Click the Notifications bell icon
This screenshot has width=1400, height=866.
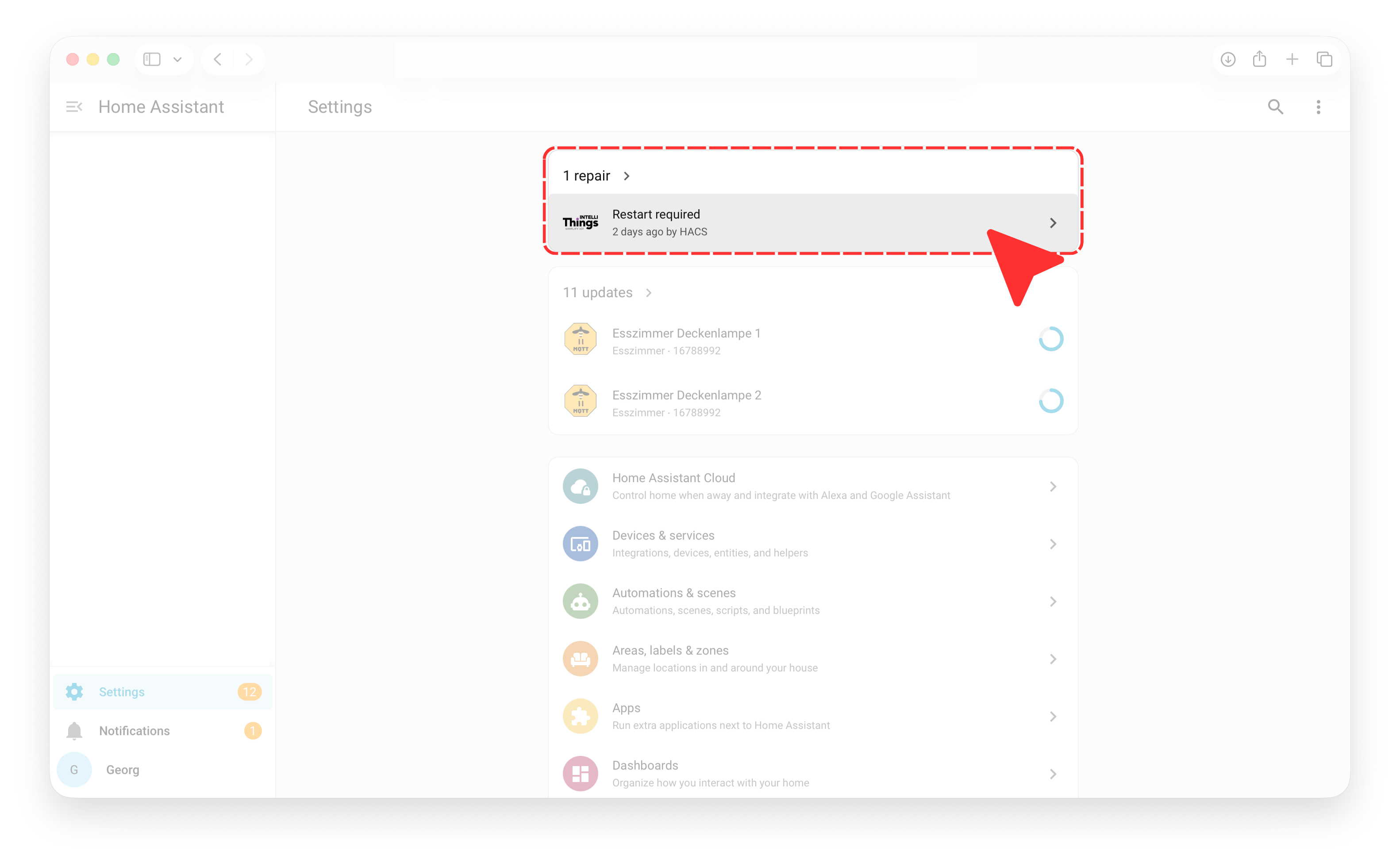pyautogui.click(x=74, y=731)
